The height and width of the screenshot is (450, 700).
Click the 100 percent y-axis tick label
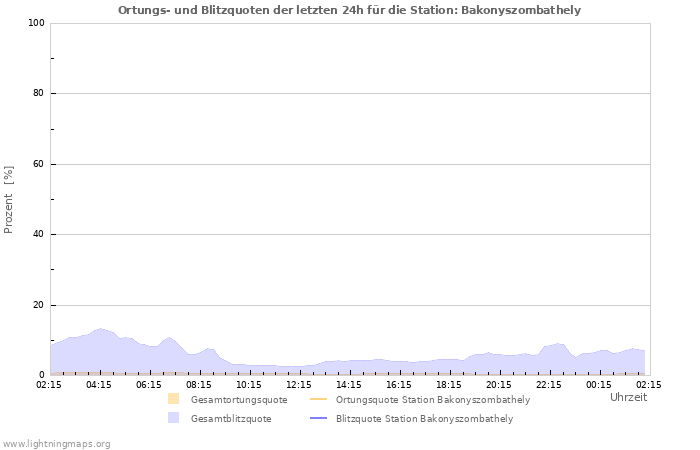[x=35, y=23]
